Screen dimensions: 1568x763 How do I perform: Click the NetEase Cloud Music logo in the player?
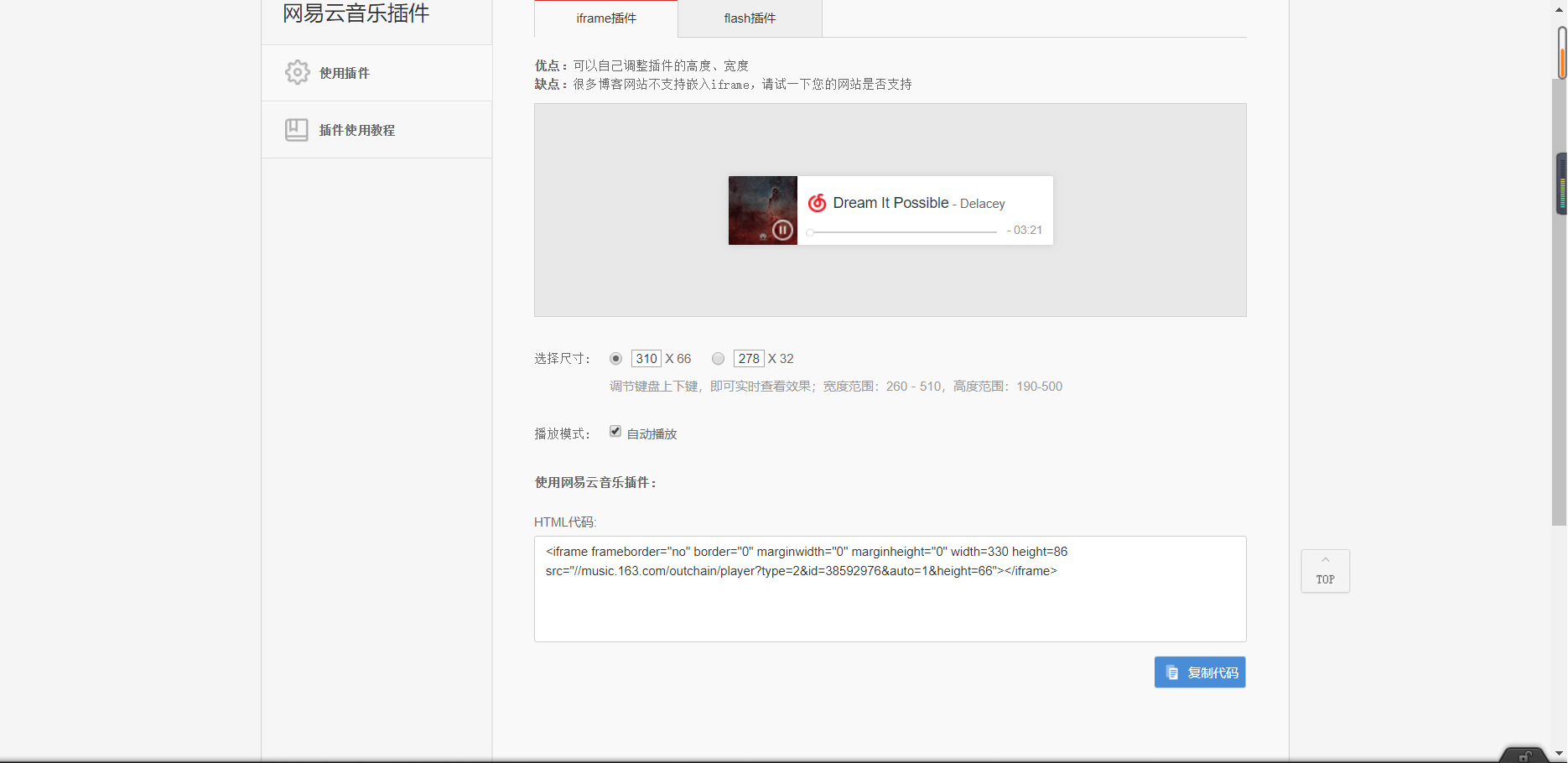(x=817, y=203)
